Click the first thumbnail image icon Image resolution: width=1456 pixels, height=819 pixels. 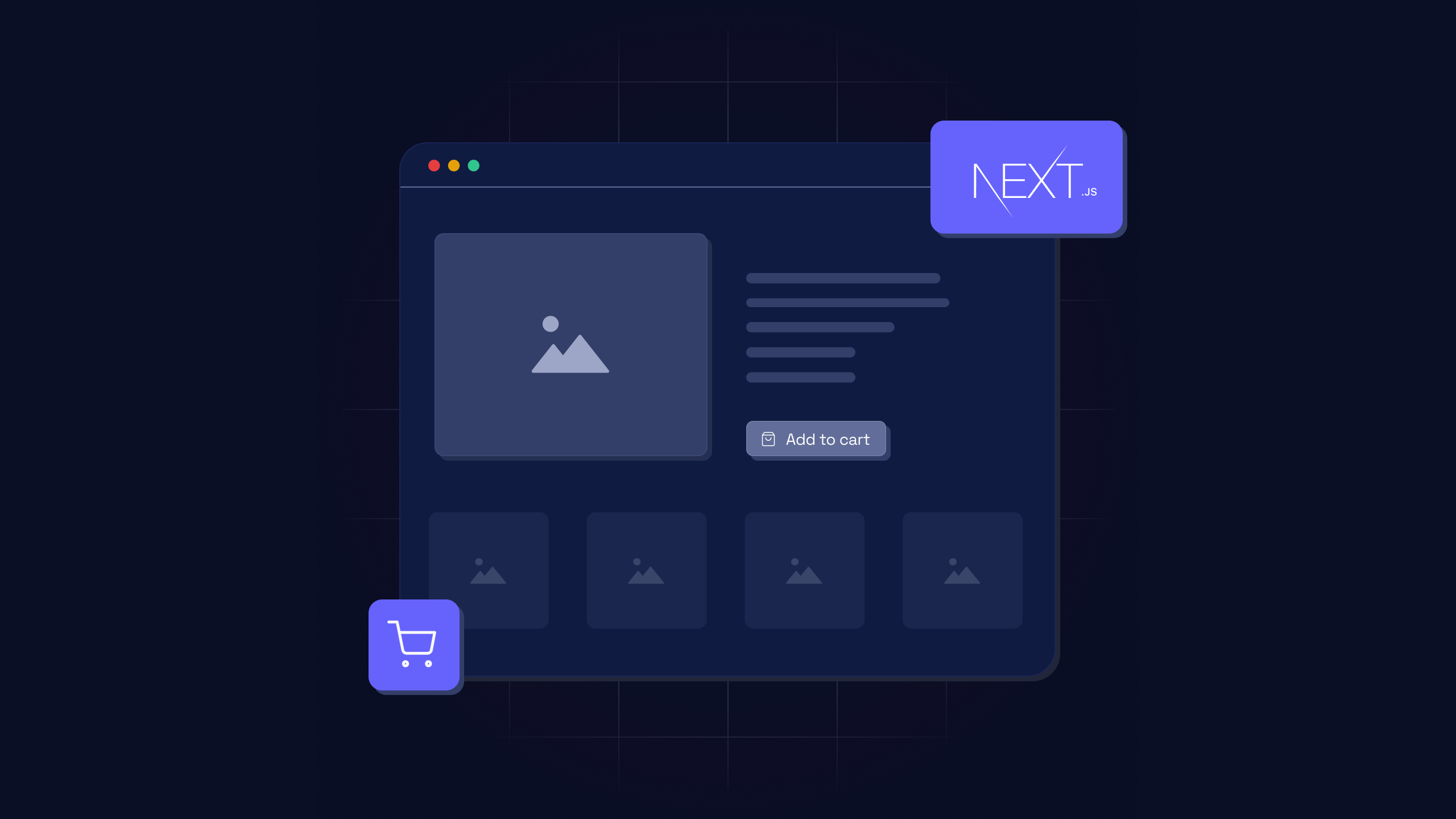(488, 571)
